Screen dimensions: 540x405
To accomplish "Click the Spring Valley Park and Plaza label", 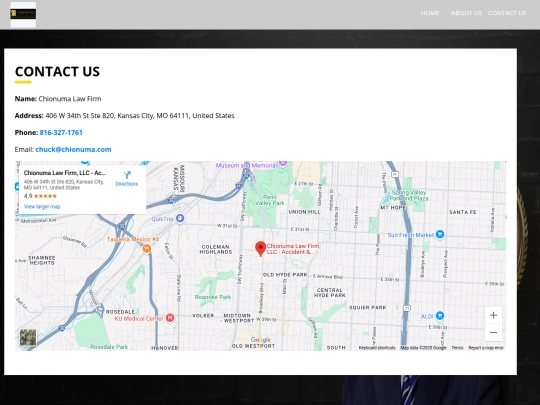I will pos(409,195).
